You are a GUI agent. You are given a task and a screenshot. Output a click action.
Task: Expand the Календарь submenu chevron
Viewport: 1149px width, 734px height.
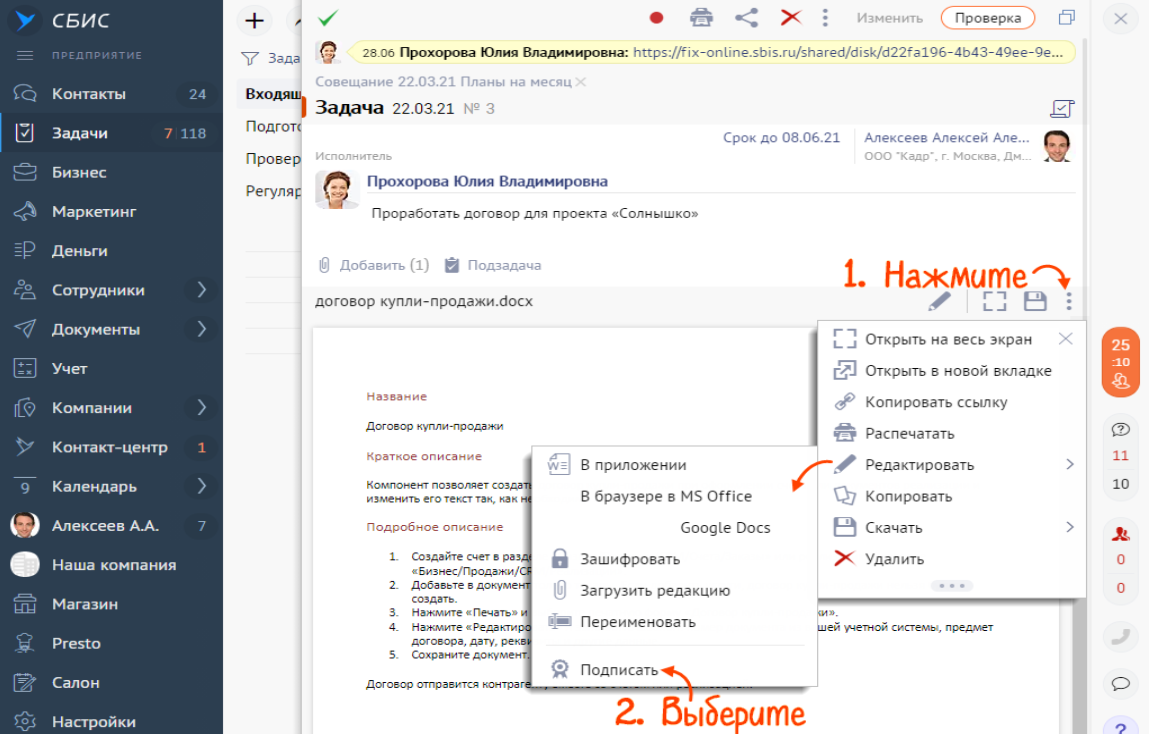202,486
